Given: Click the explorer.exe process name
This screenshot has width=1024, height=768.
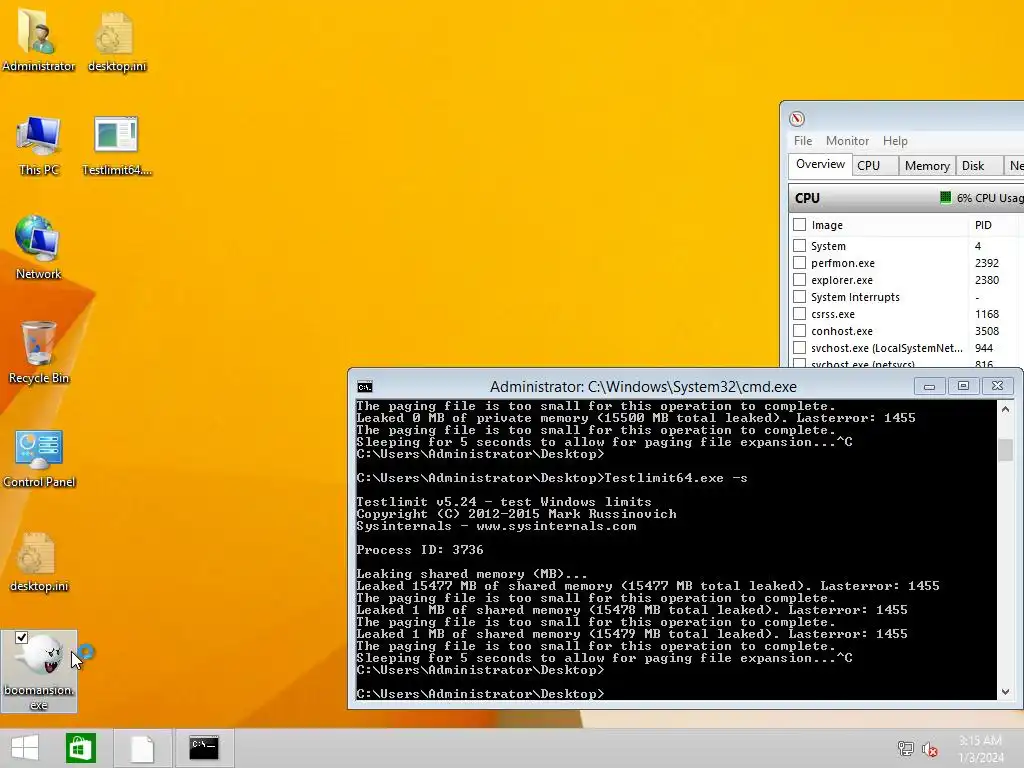Looking at the screenshot, I should coord(842,280).
